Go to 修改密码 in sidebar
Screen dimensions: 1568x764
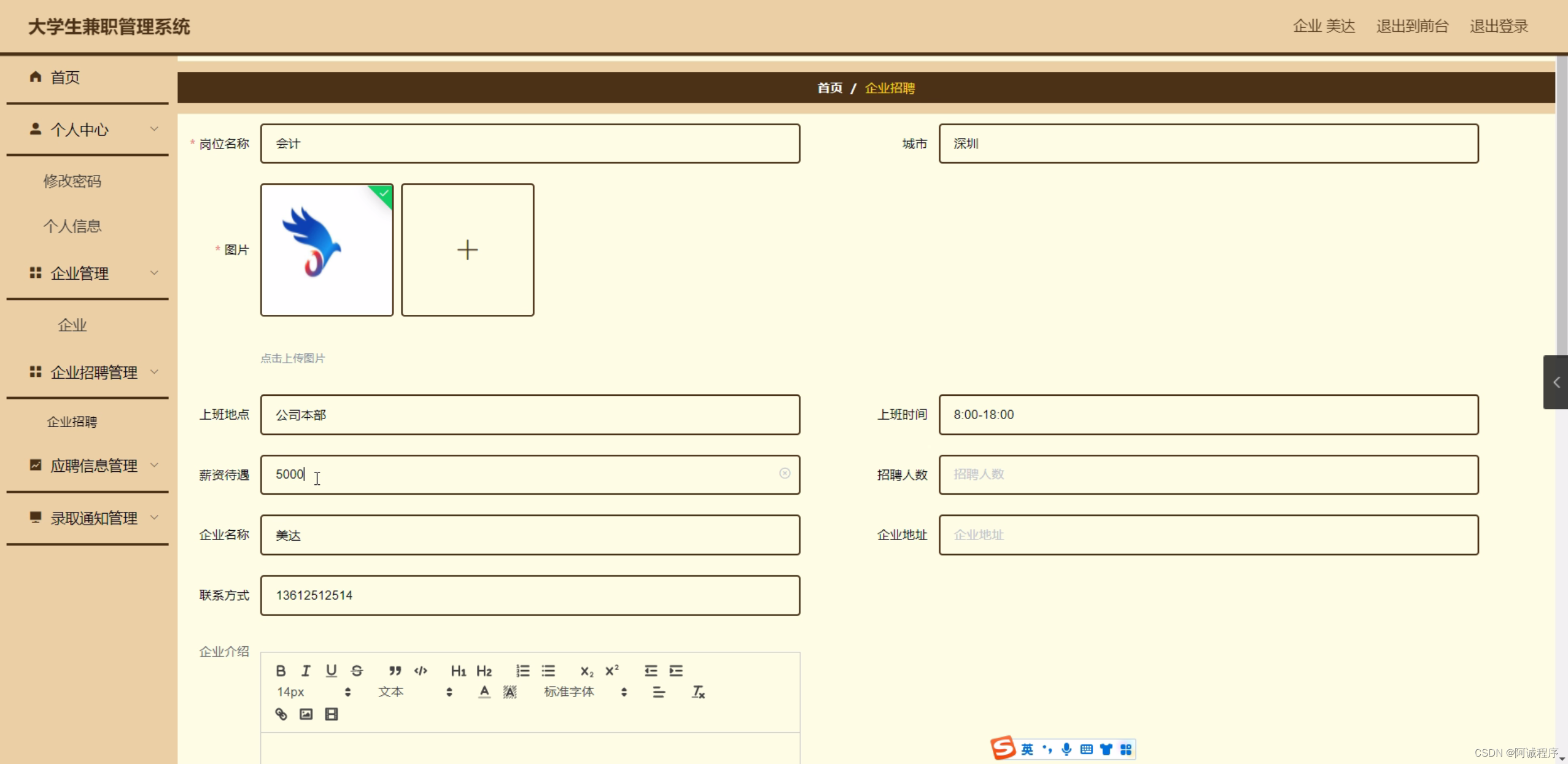tap(72, 181)
